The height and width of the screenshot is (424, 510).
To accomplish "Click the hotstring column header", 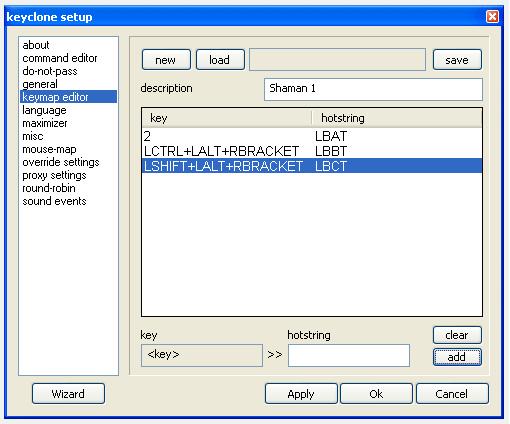I will (x=397, y=118).
